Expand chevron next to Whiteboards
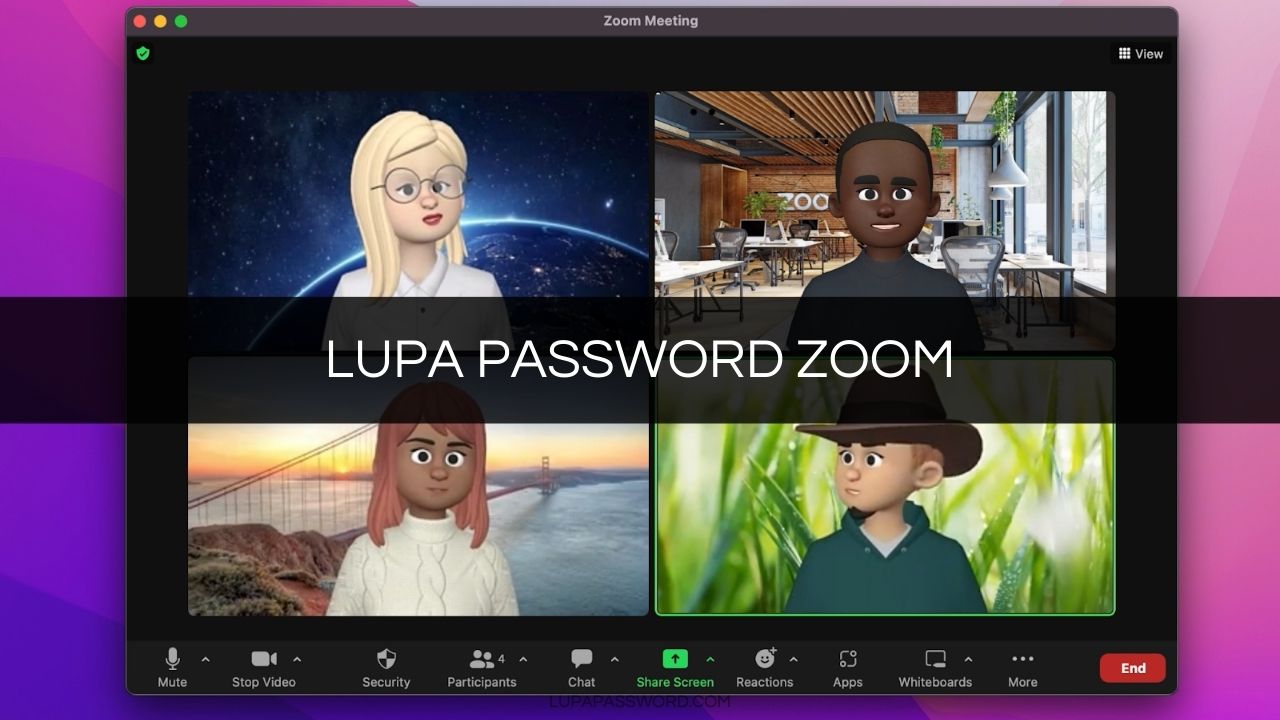The width and height of the screenshot is (1280, 720). (x=968, y=659)
